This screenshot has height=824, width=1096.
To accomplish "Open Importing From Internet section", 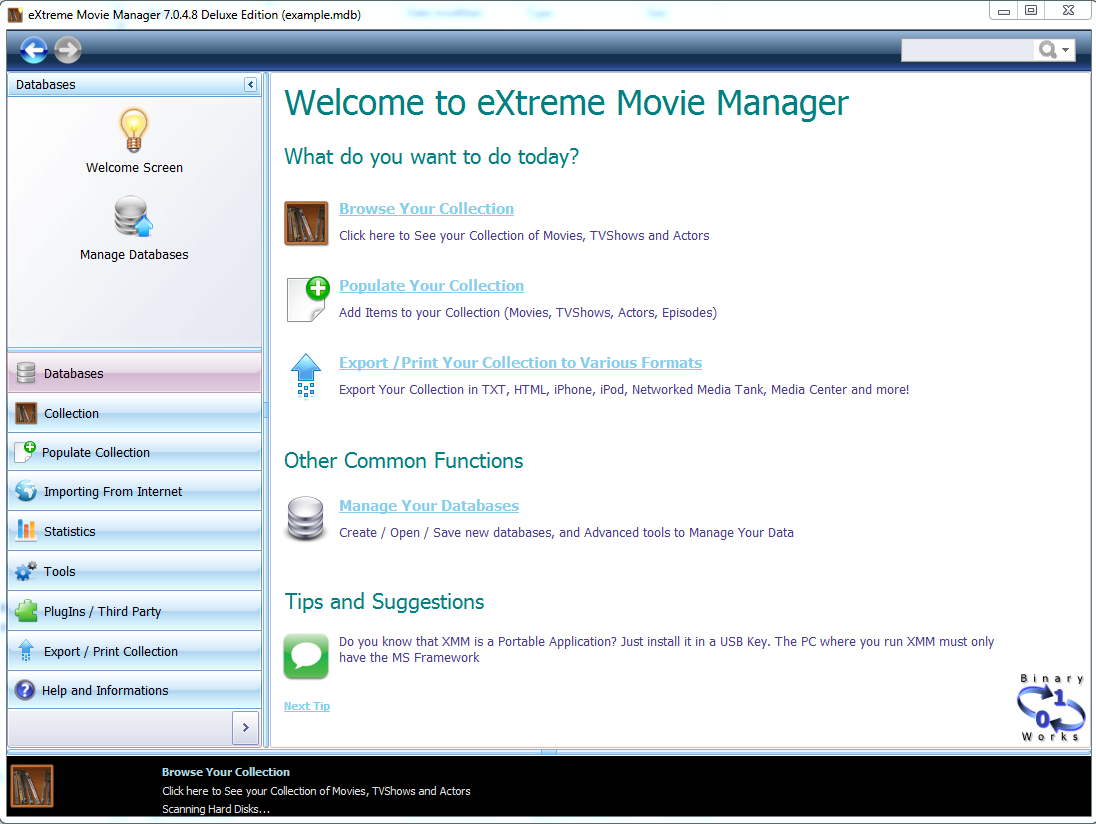I will tap(134, 491).
